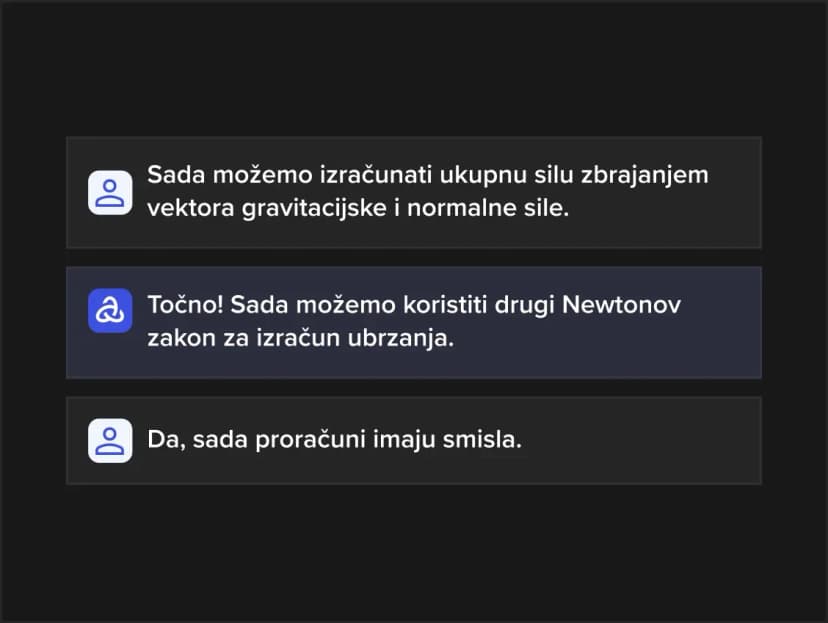
Task: Click the line 'zakon za izračun ubrzanja.'
Action: coord(300,338)
